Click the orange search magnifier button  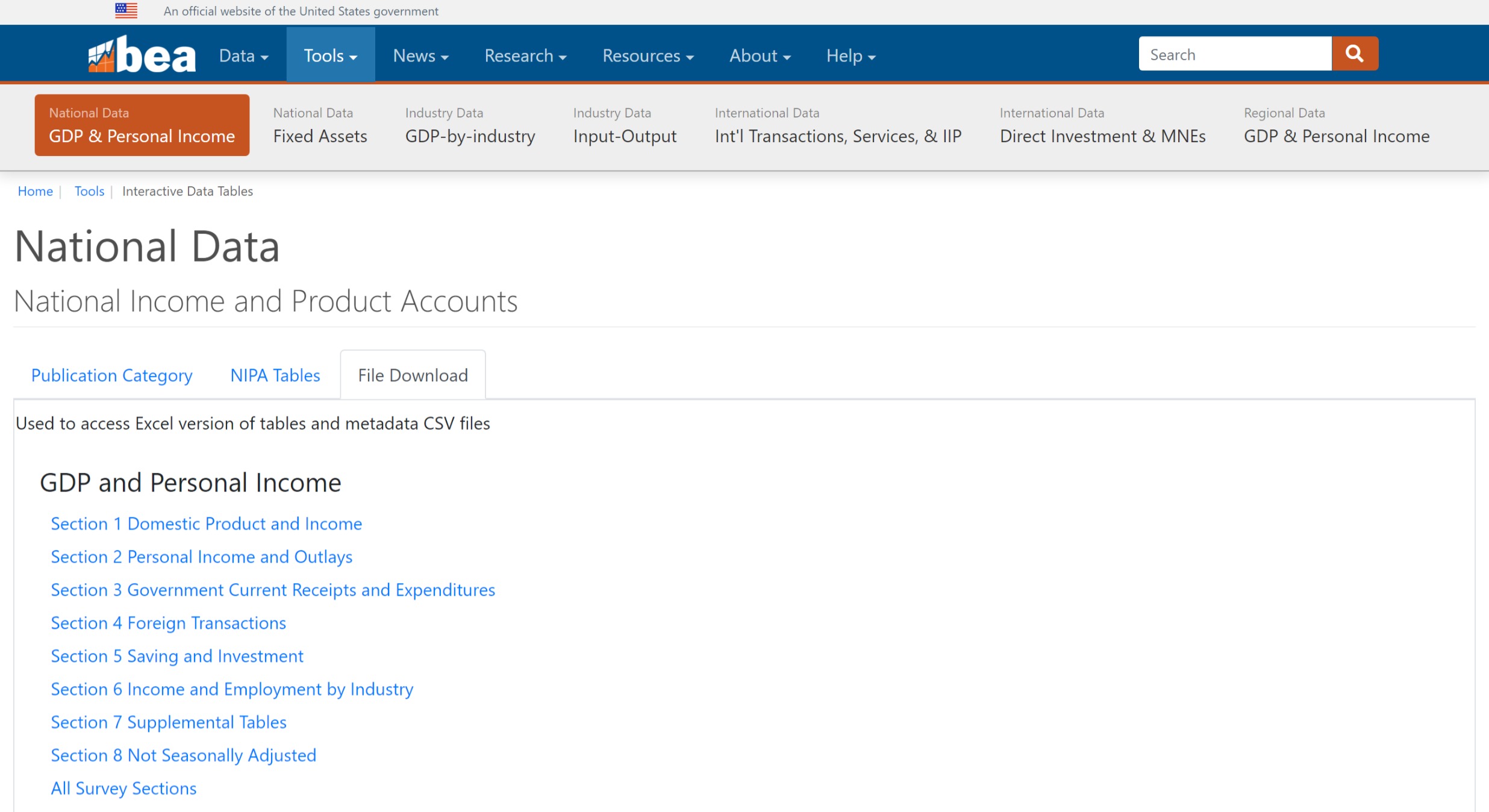[x=1354, y=54]
